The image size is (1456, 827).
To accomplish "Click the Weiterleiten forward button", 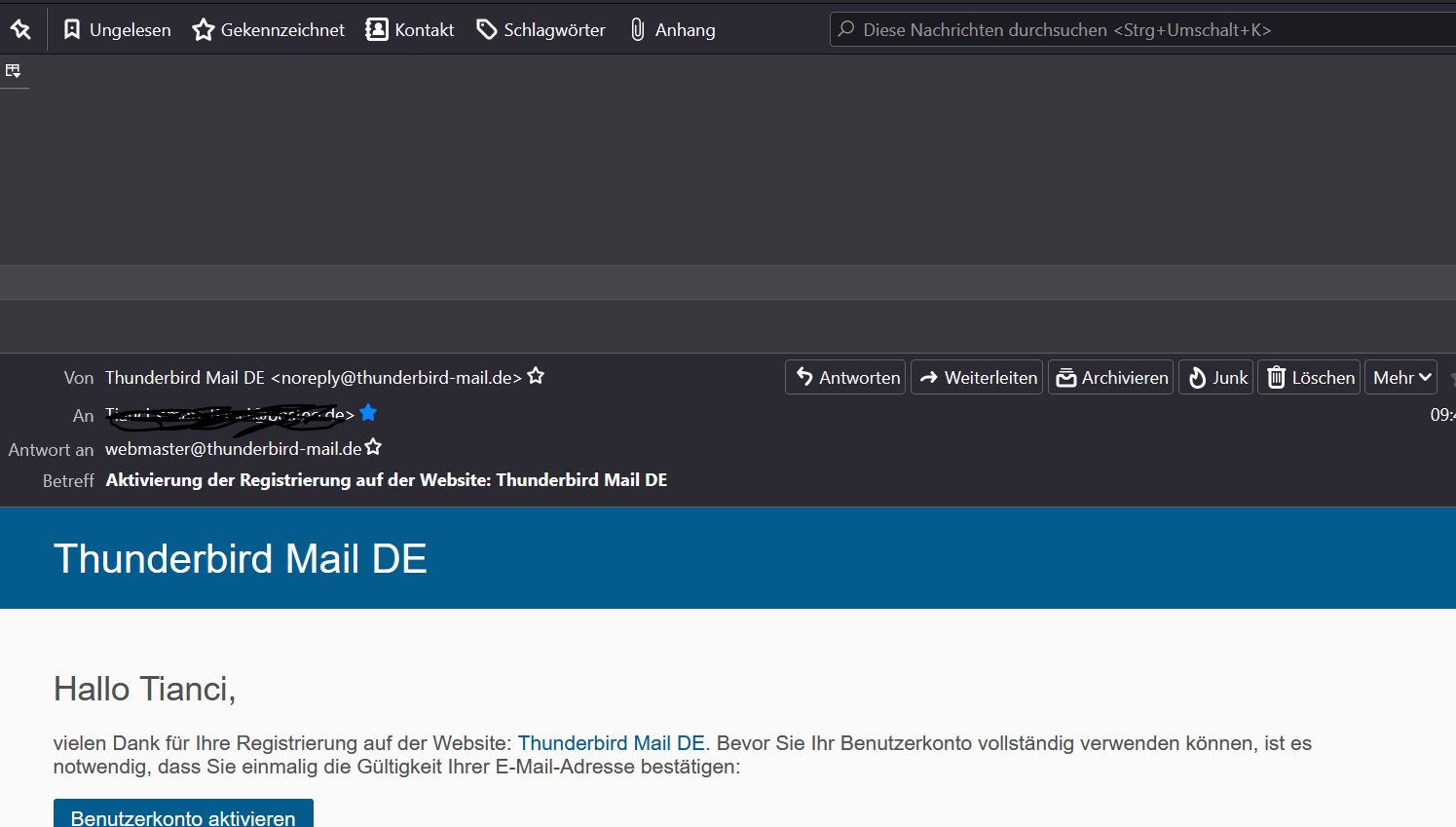I will pyautogui.click(x=977, y=377).
